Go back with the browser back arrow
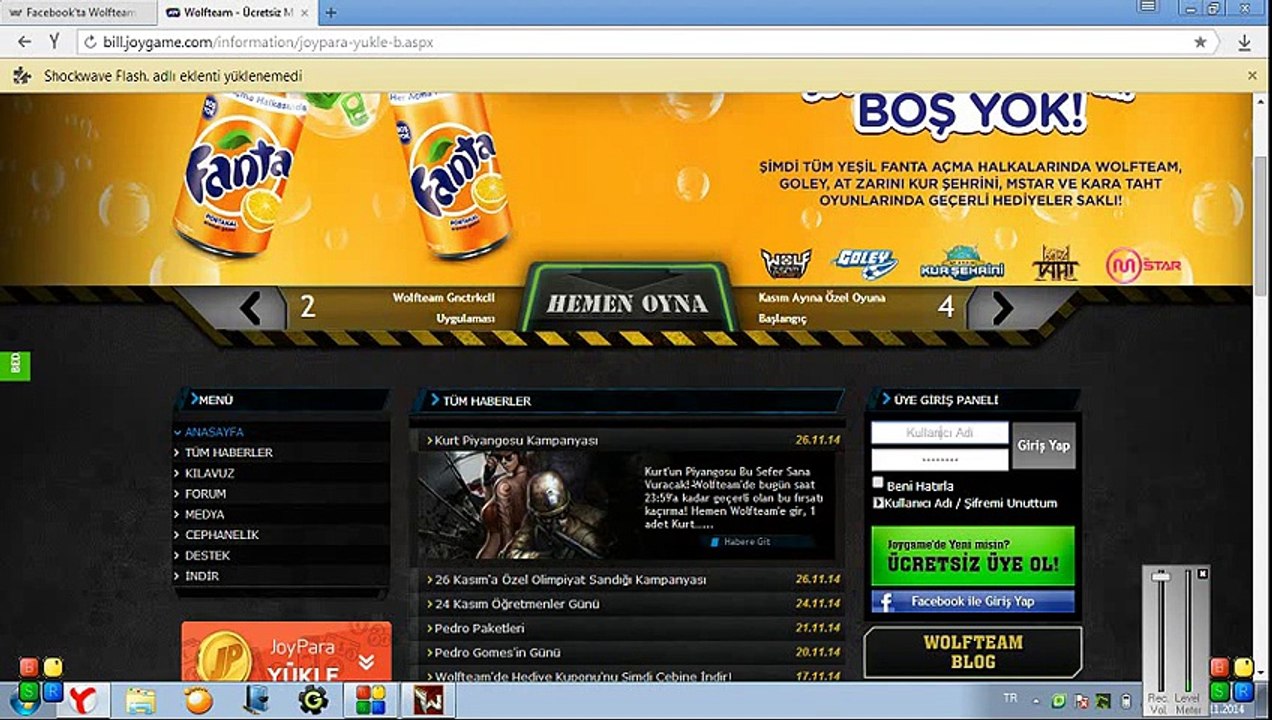Screen dimensions: 1272x720 point(25,43)
